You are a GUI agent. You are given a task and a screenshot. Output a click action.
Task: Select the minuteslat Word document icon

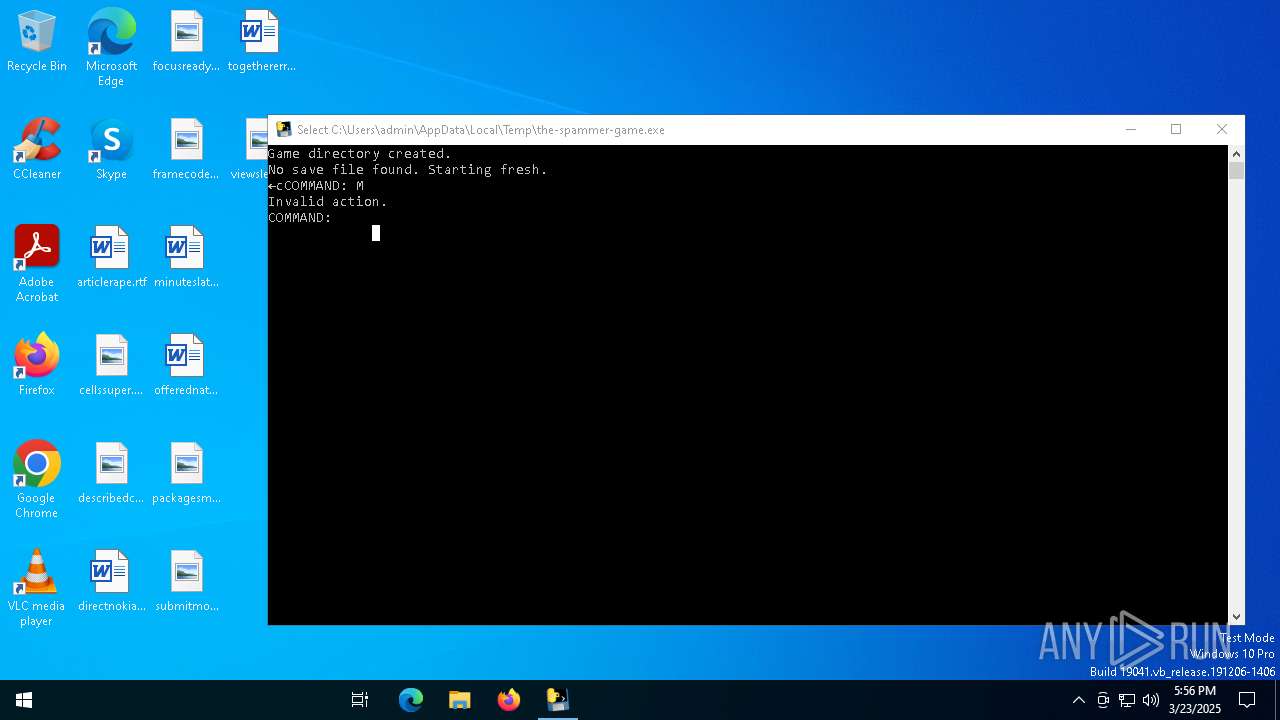tap(186, 256)
